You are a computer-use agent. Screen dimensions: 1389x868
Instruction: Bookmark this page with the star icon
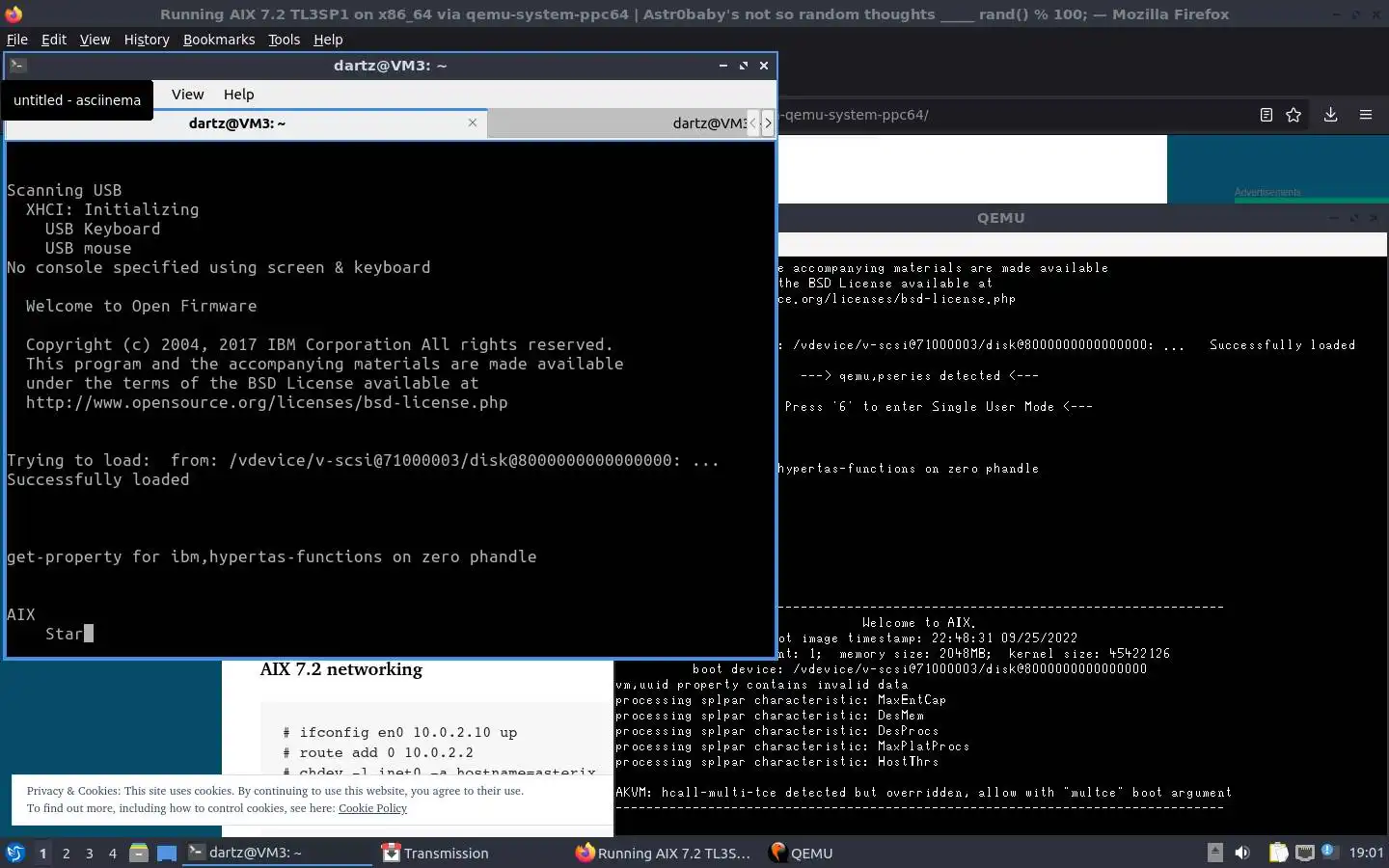pyautogui.click(x=1294, y=115)
